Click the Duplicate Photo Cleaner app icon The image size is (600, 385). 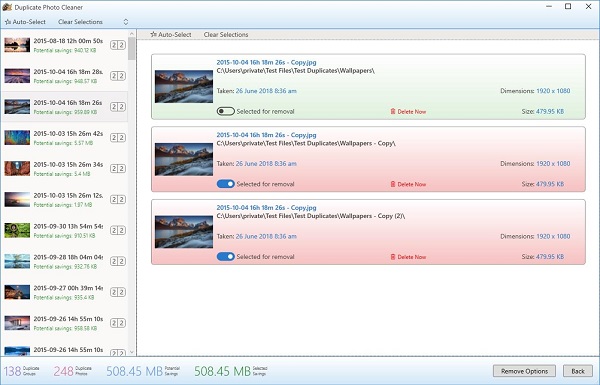tap(7, 7)
